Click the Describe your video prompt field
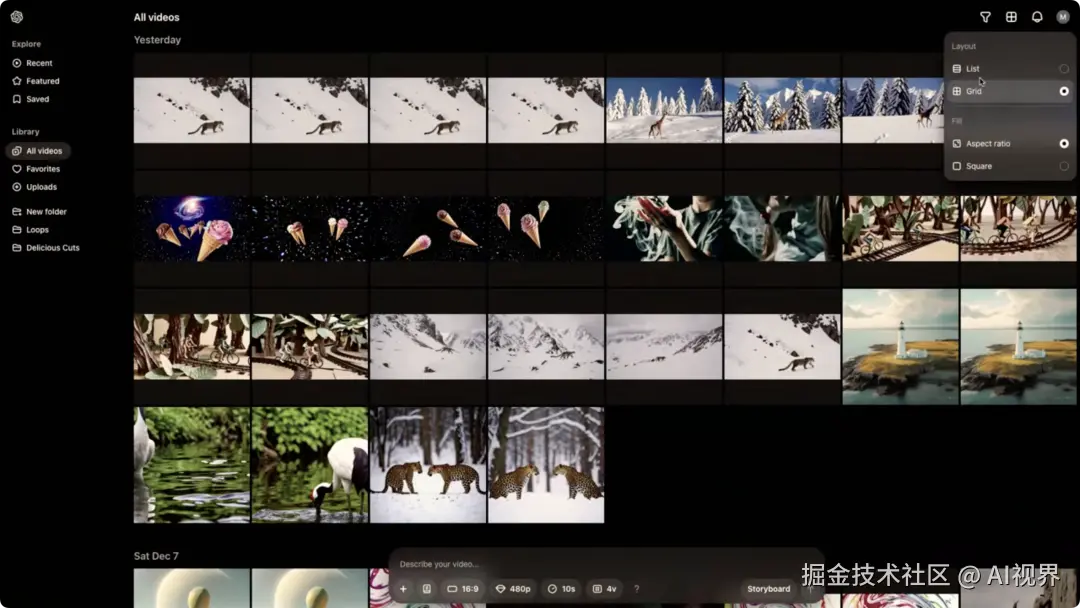This screenshot has height=608, width=1080. click(x=606, y=564)
